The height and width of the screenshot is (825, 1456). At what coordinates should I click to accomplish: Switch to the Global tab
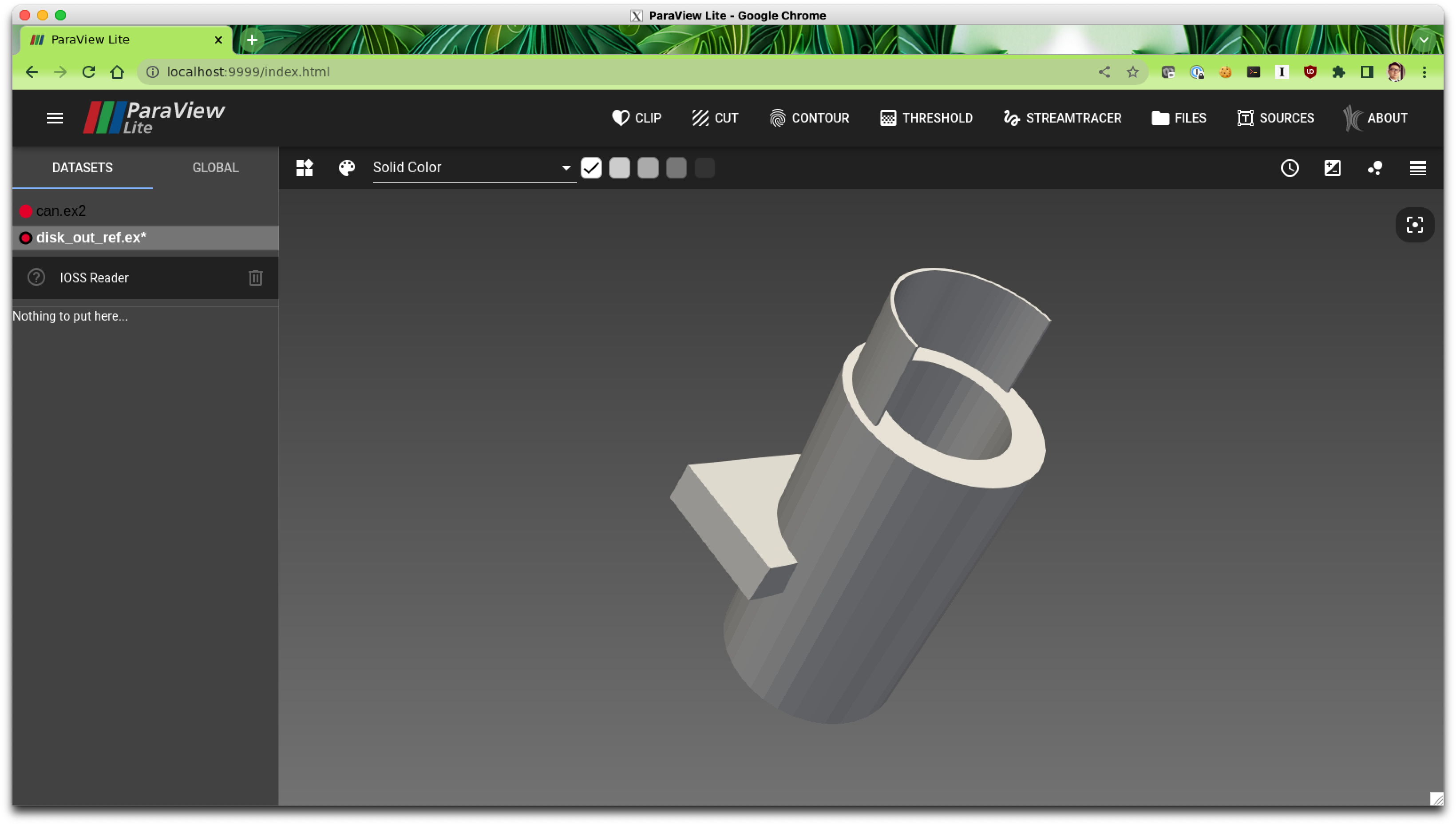pos(215,168)
